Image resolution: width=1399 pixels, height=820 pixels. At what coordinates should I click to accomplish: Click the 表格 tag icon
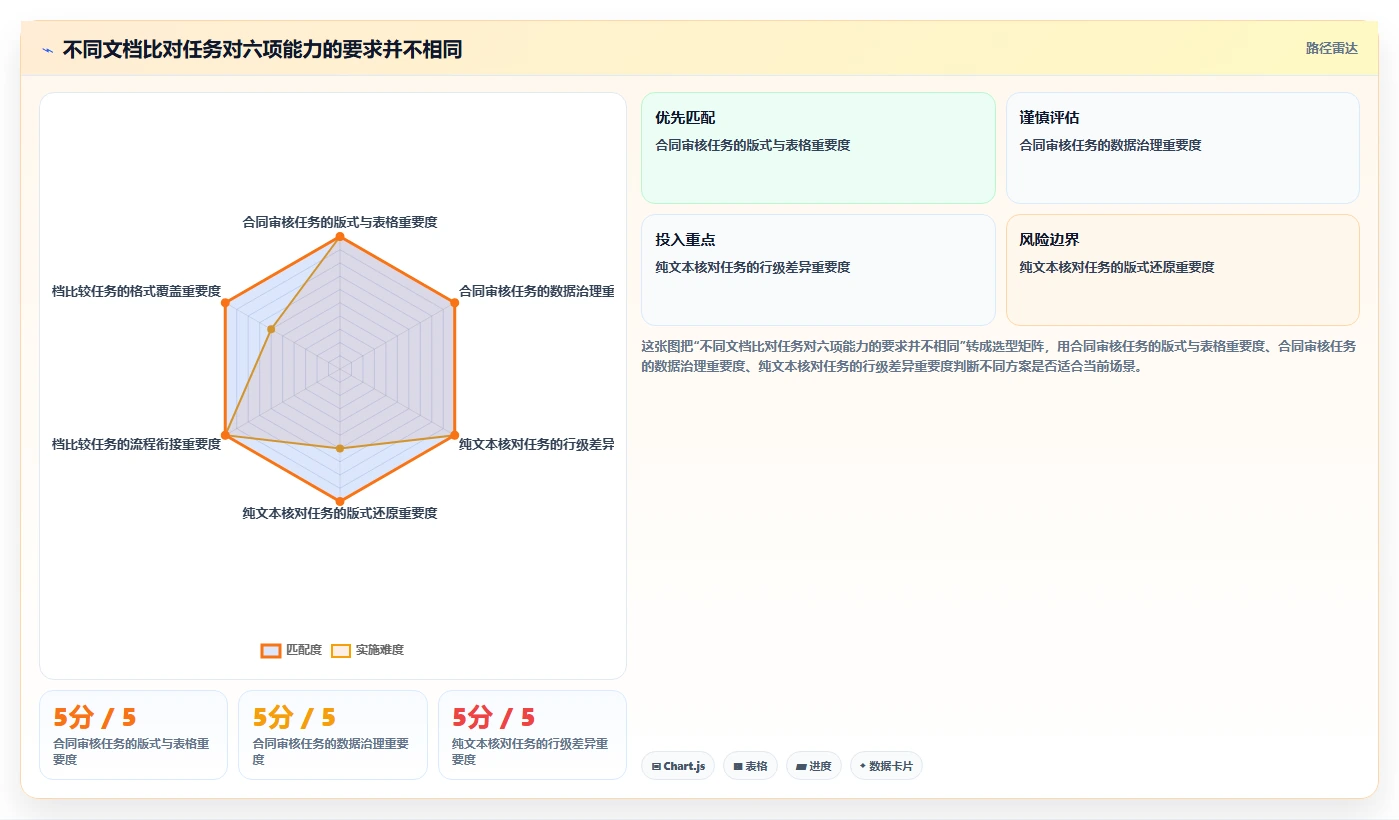738,766
